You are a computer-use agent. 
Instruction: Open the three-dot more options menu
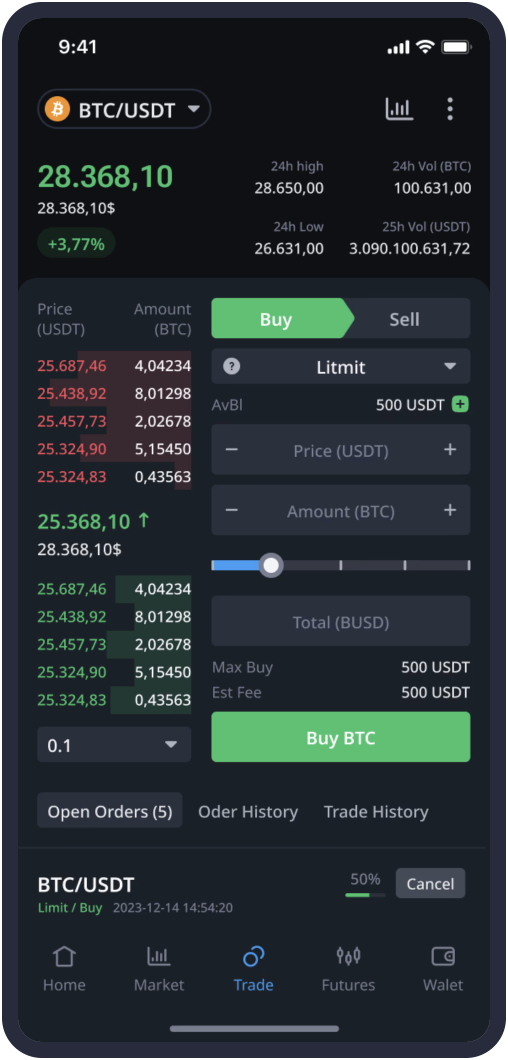(450, 109)
